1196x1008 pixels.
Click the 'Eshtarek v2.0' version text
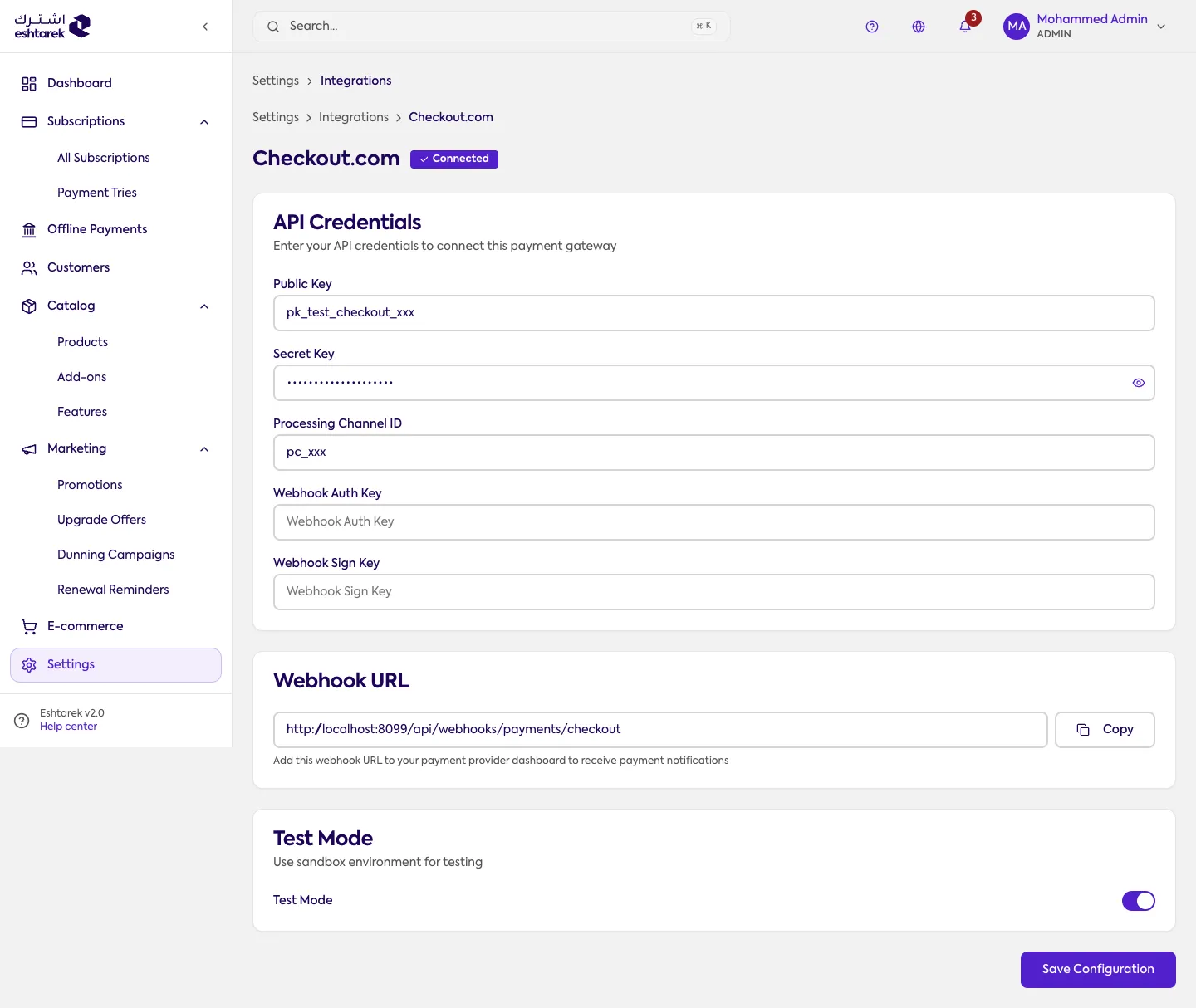pos(72,713)
